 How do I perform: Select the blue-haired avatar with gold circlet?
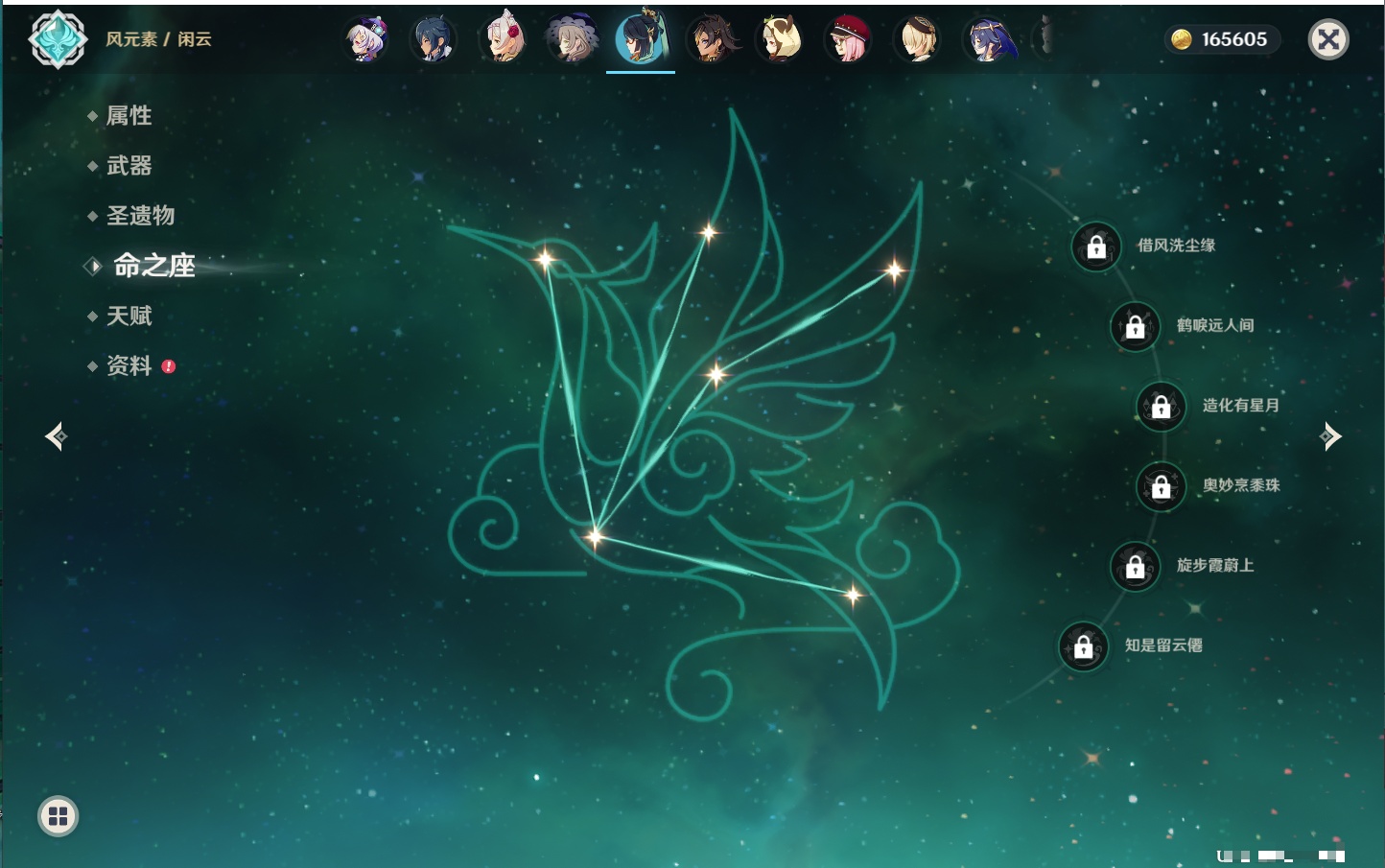(x=988, y=39)
